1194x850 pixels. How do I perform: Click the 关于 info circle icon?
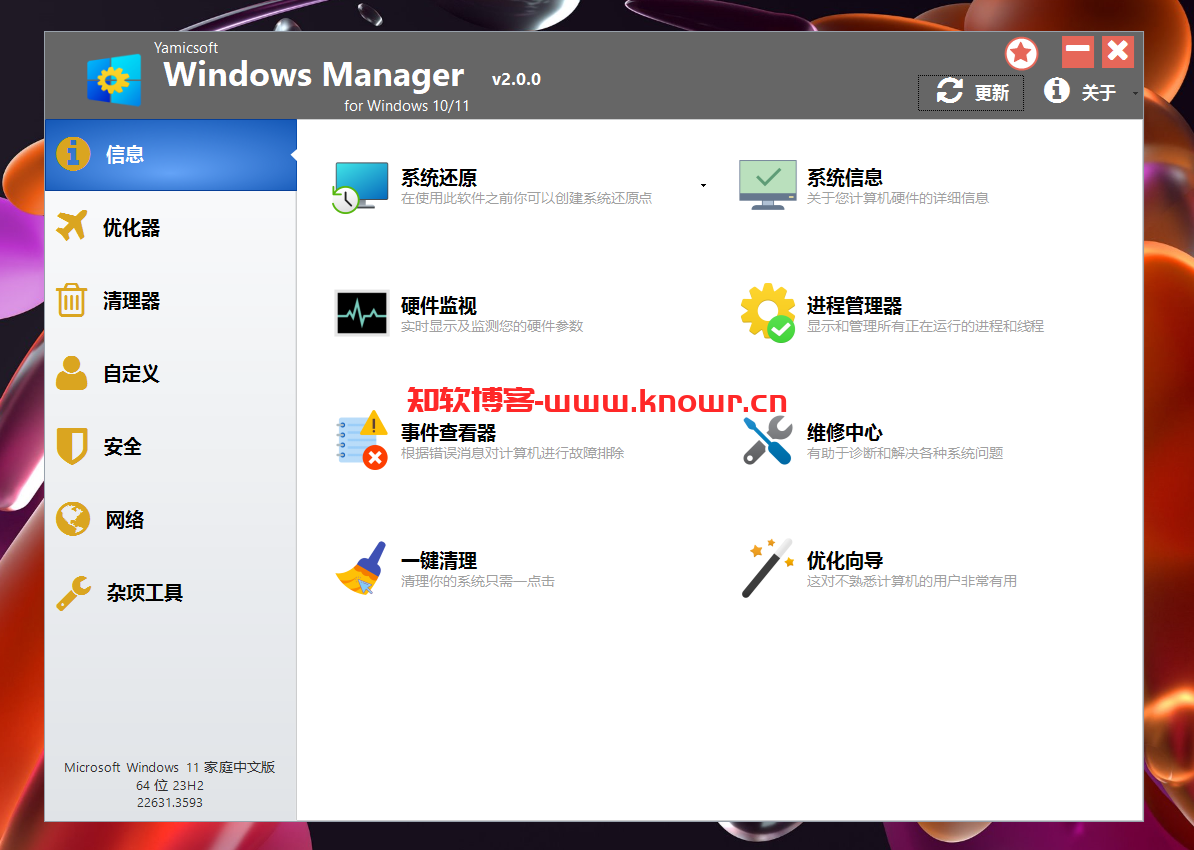click(x=1056, y=91)
